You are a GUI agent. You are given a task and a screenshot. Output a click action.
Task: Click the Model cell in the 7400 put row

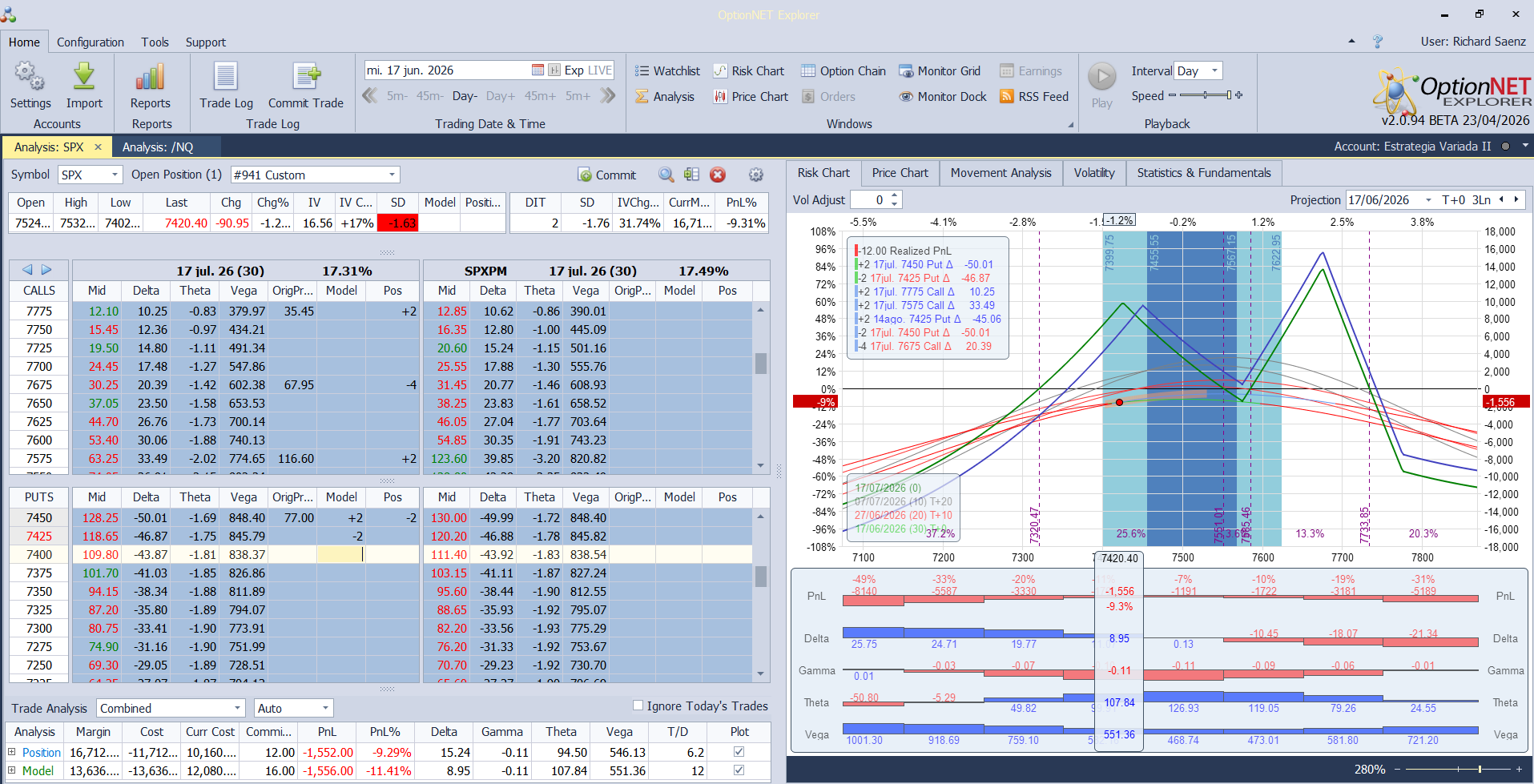click(x=341, y=554)
